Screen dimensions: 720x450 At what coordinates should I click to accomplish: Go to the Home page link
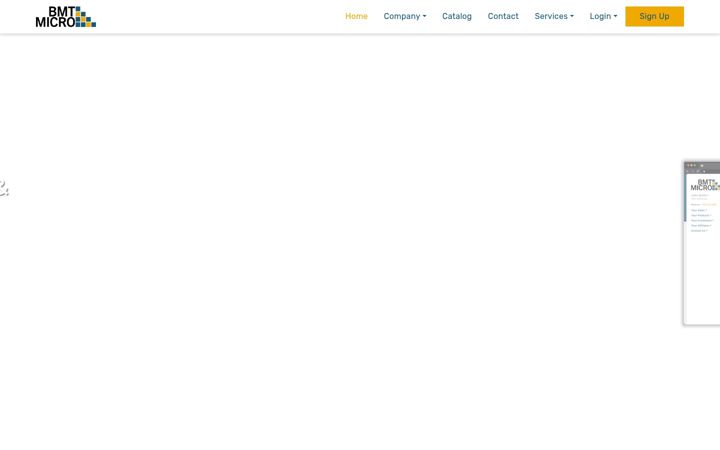click(x=356, y=16)
